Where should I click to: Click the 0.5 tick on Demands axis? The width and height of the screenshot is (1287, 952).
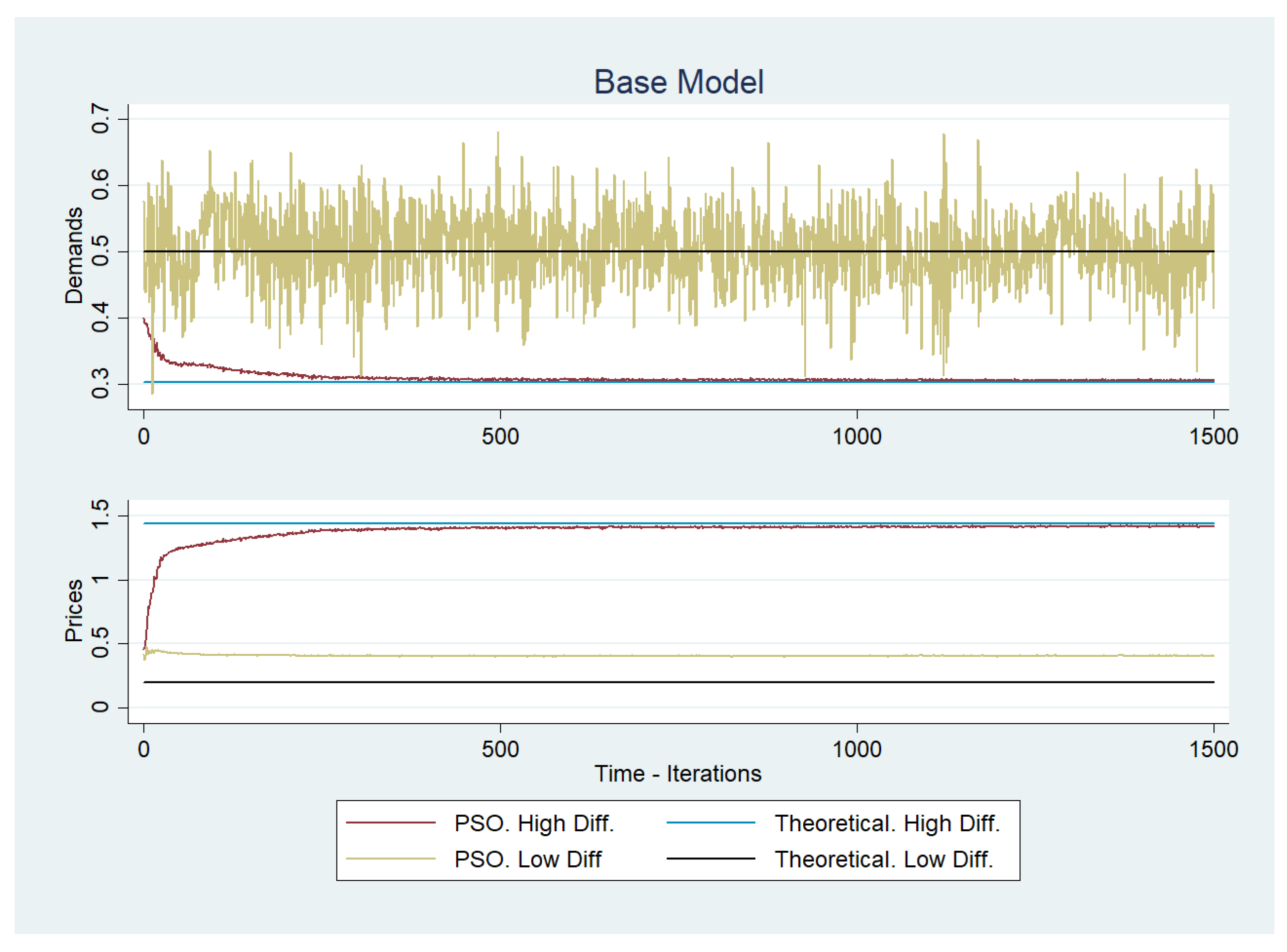click(100, 251)
